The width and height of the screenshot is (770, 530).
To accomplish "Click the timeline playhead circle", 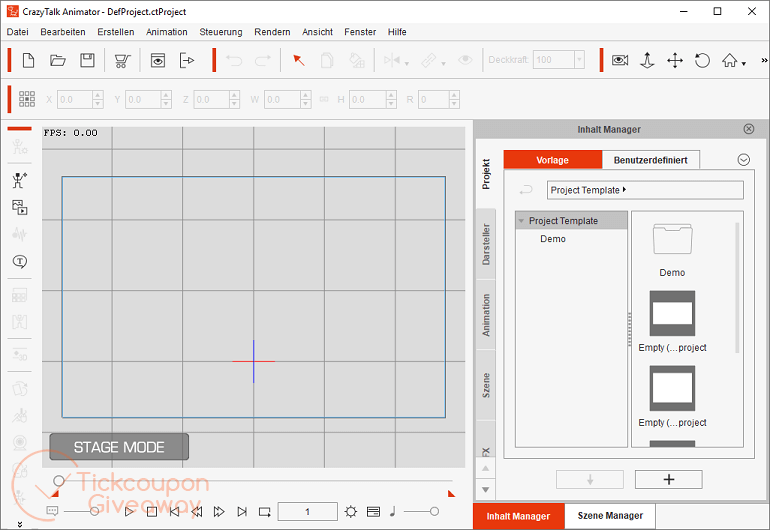I will (59, 480).
